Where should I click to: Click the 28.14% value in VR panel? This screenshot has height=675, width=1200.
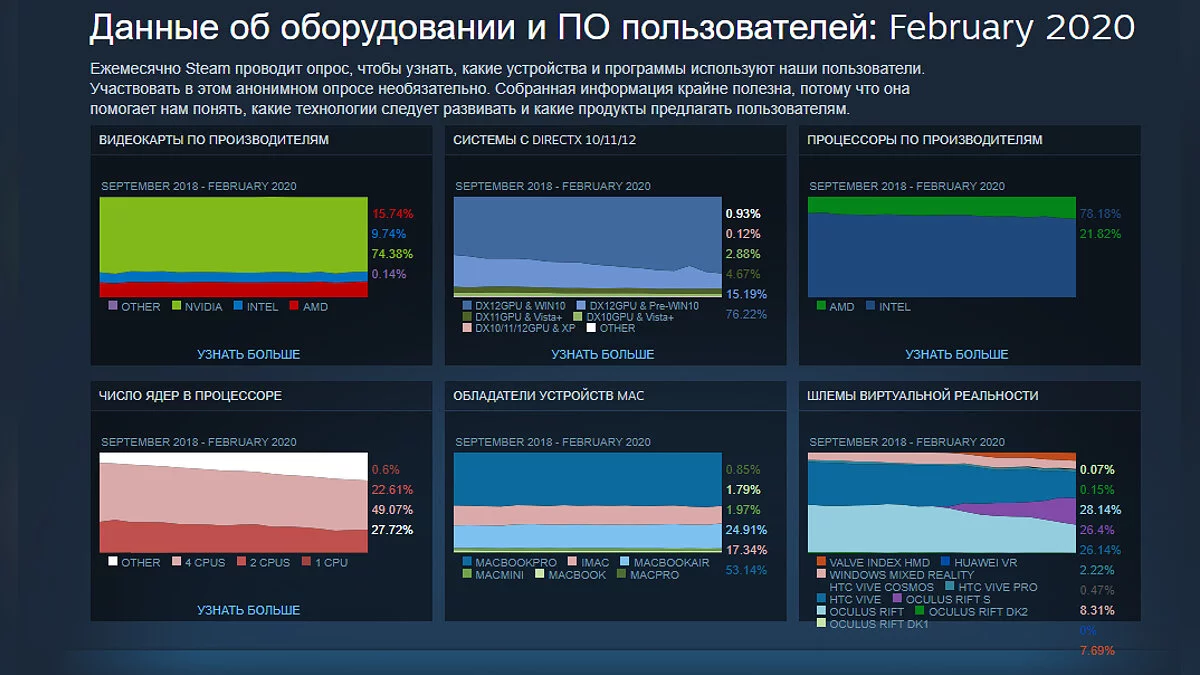point(1100,509)
